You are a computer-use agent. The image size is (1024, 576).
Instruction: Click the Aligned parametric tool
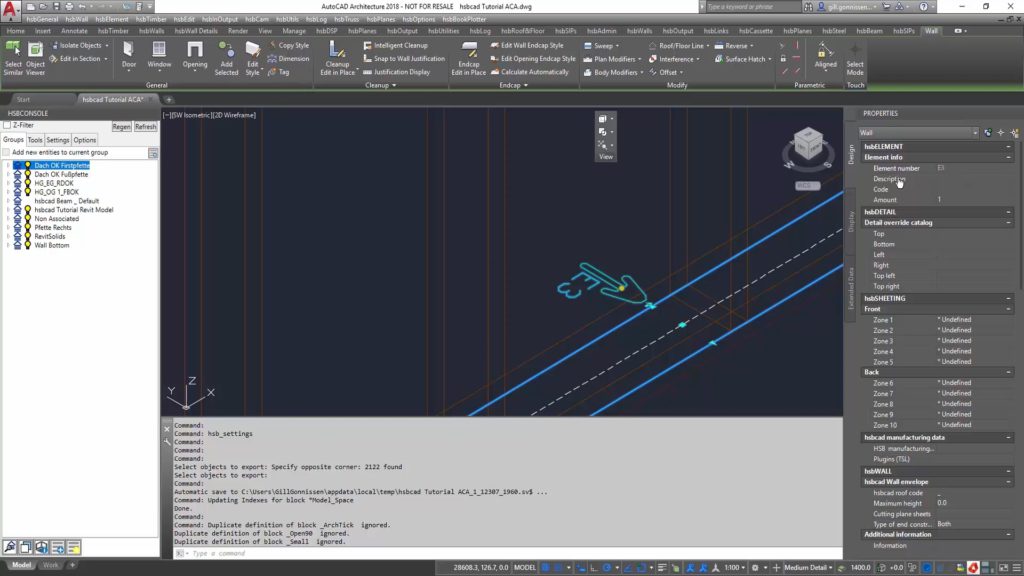click(825, 55)
